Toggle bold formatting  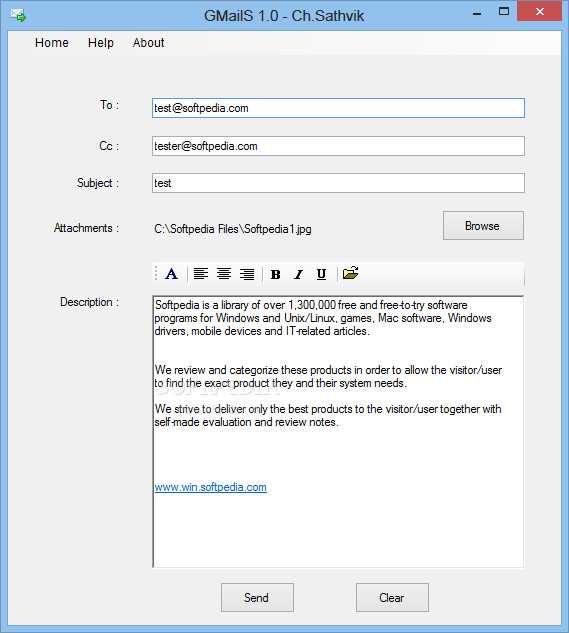tap(276, 275)
